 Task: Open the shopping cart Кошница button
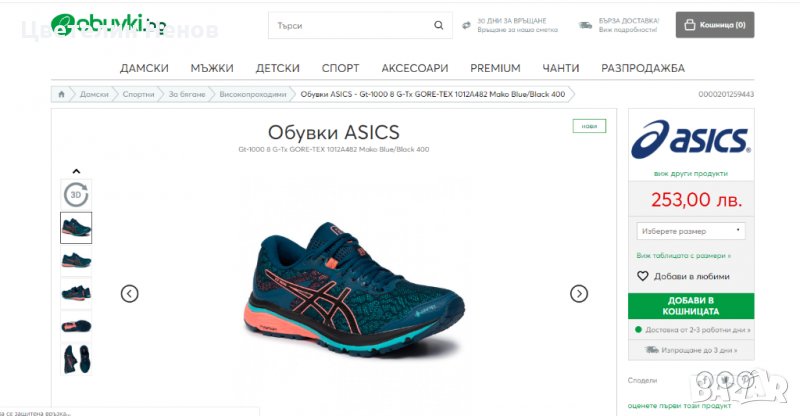(x=715, y=25)
